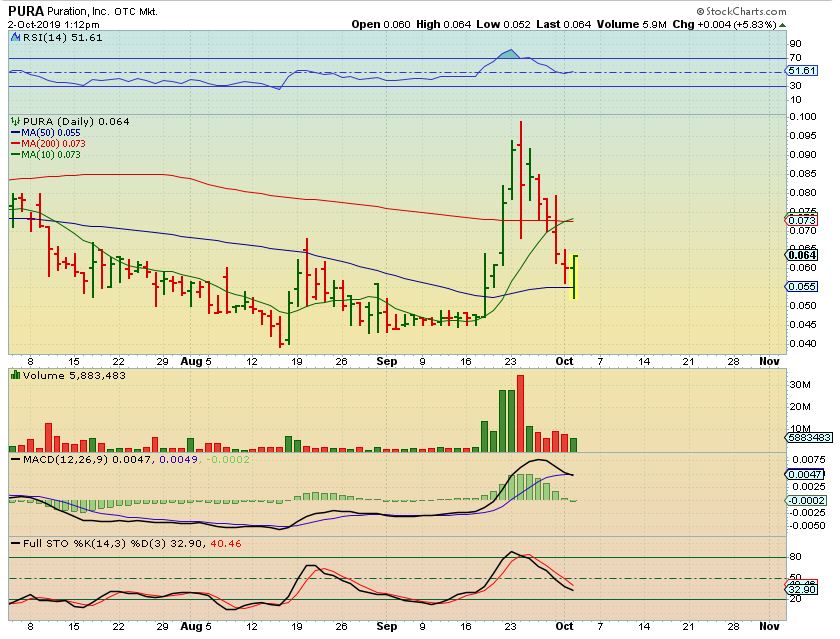Click the tallest red volume bar

[x=520, y=414]
